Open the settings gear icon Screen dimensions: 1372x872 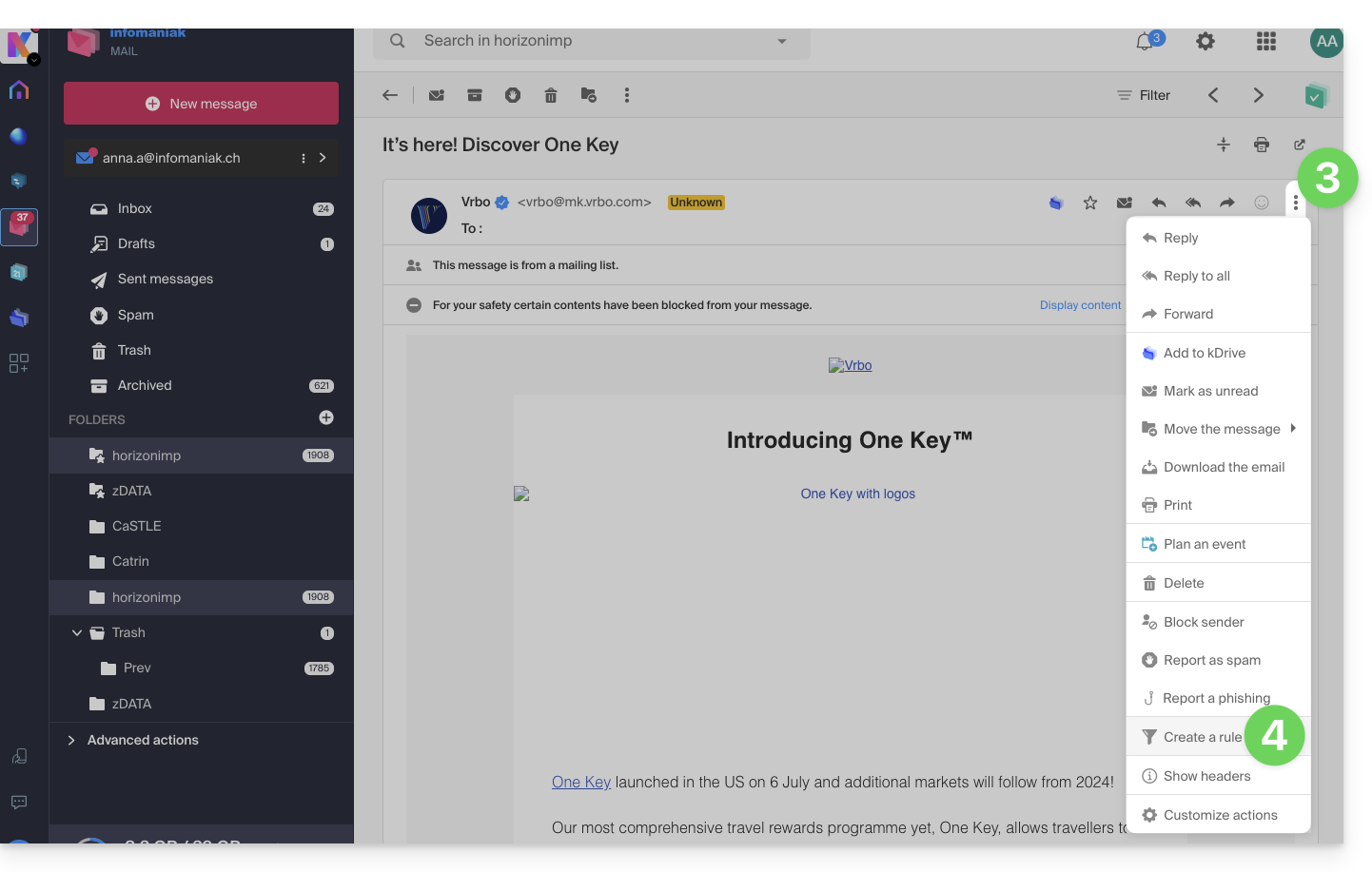pos(1205,42)
